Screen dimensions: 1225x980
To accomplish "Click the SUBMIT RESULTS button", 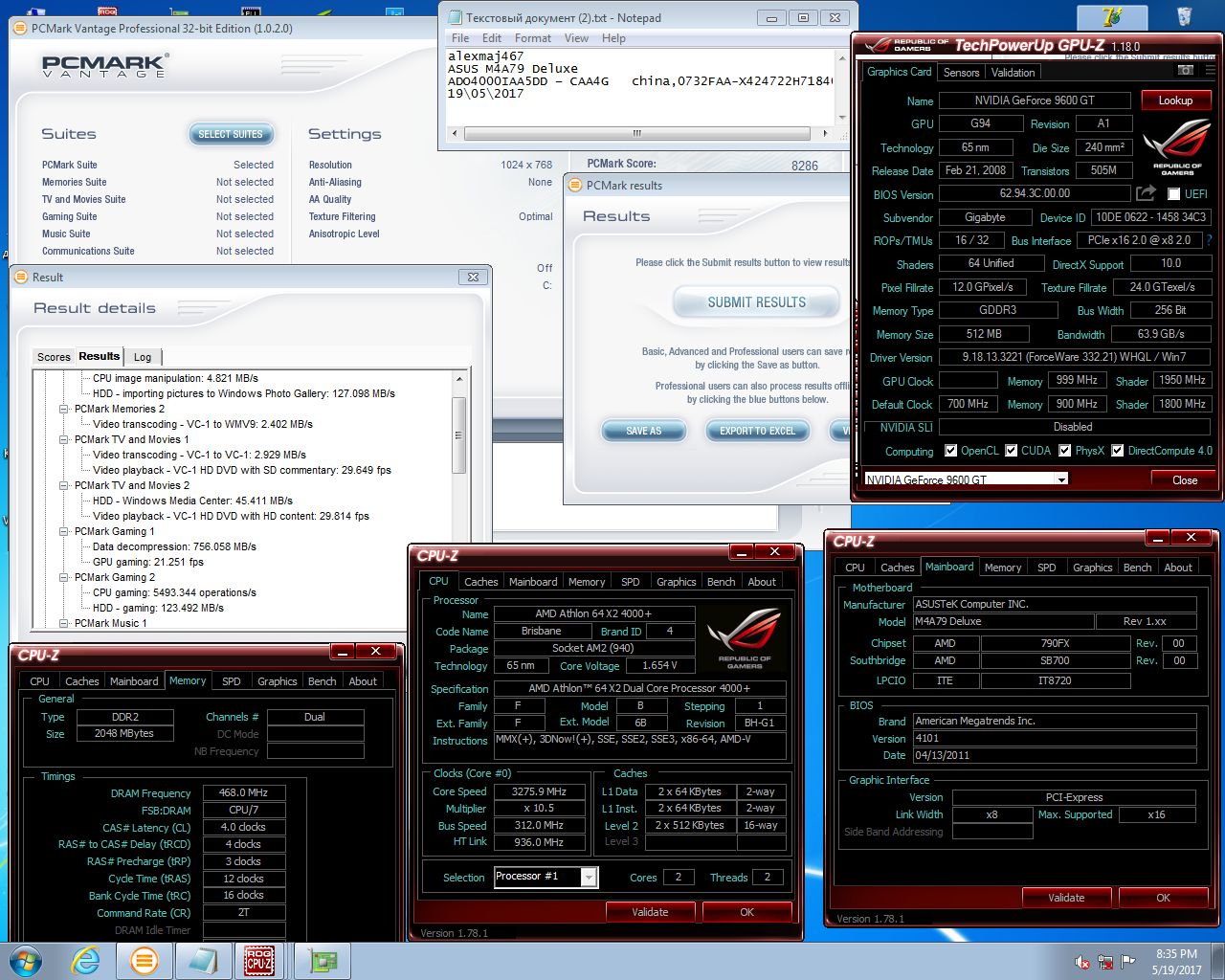I will click(756, 302).
